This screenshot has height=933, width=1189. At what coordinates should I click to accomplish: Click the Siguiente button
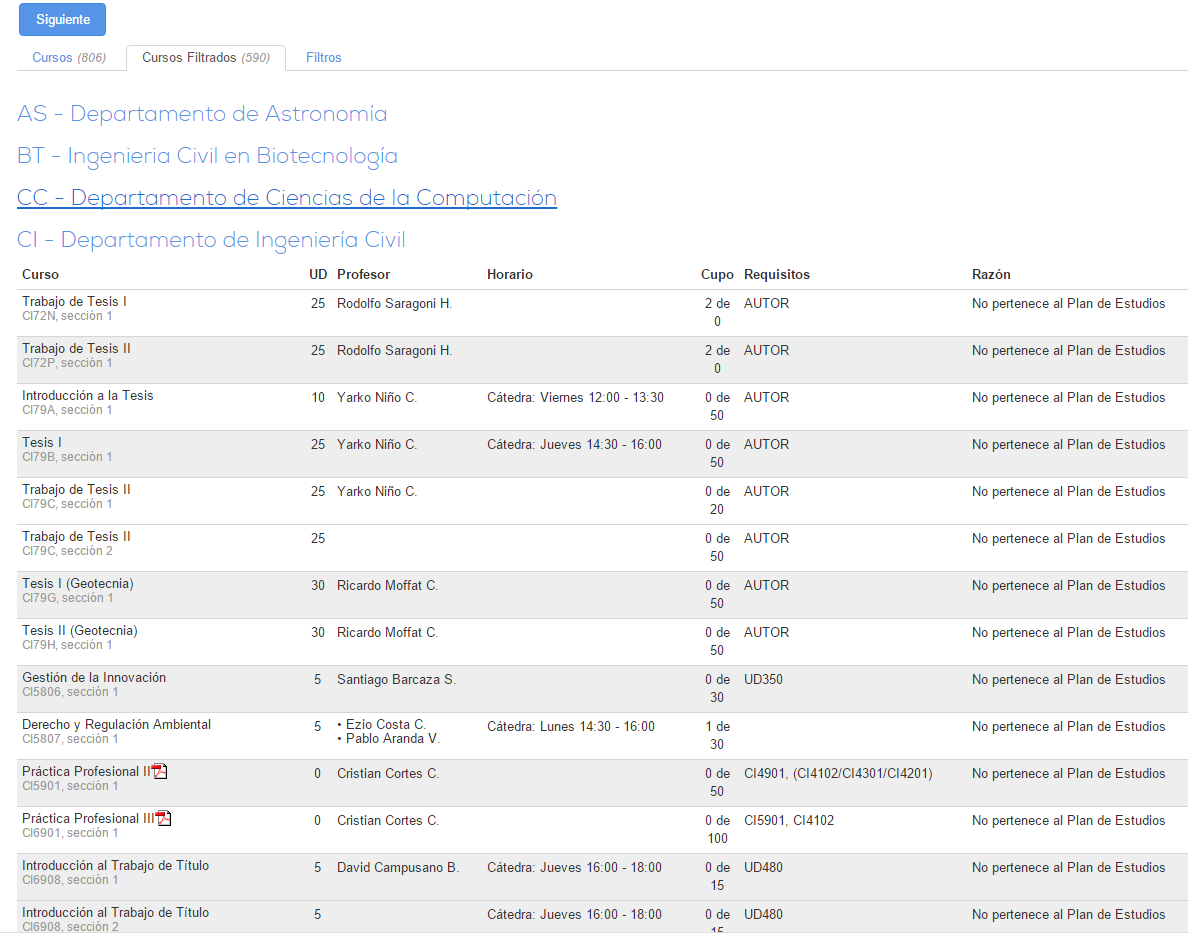(62, 20)
